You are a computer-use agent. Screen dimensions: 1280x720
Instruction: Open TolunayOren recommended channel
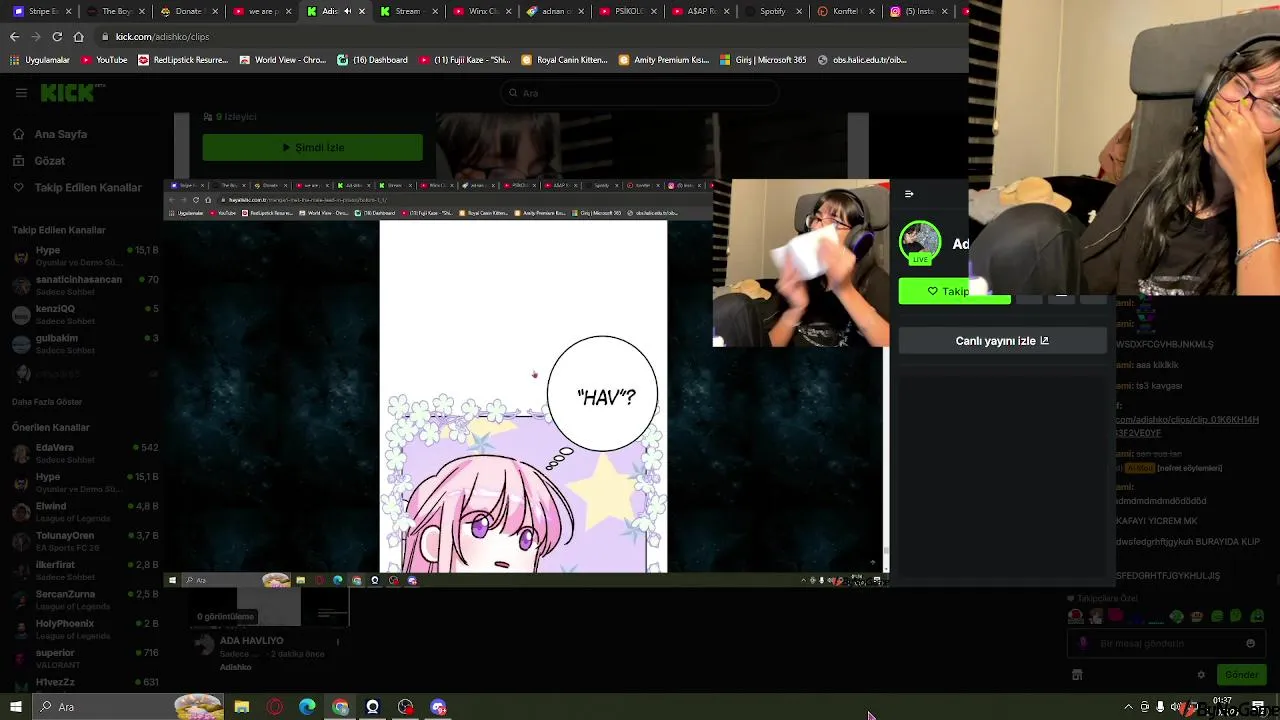[85, 541]
